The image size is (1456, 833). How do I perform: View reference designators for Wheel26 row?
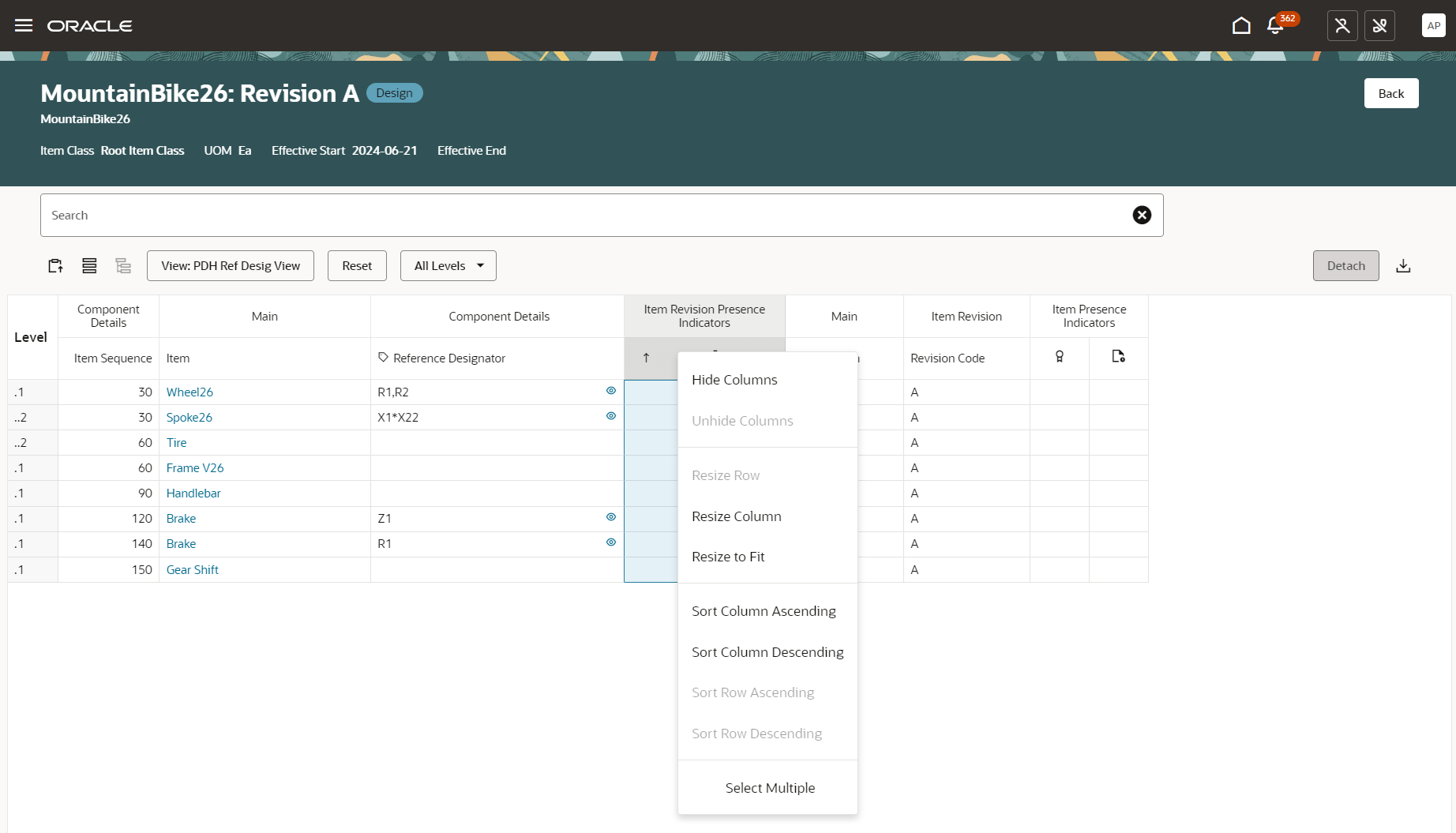click(x=611, y=391)
